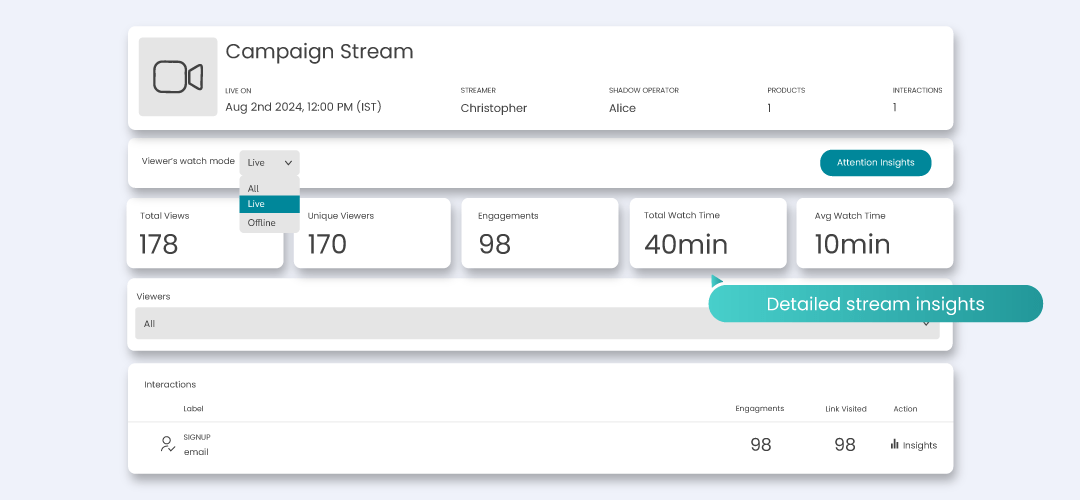Click the Avg Watch Time card

click(x=874, y=233)
